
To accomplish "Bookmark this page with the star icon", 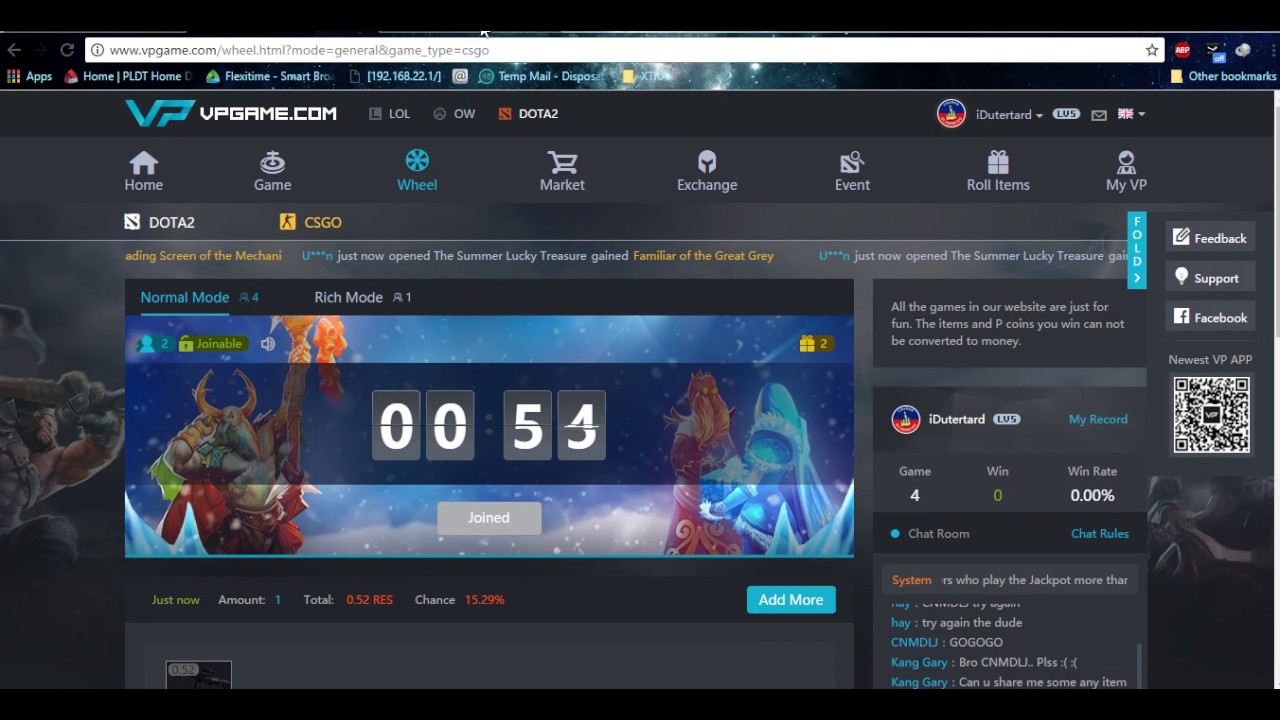I will pos(1152,50).
